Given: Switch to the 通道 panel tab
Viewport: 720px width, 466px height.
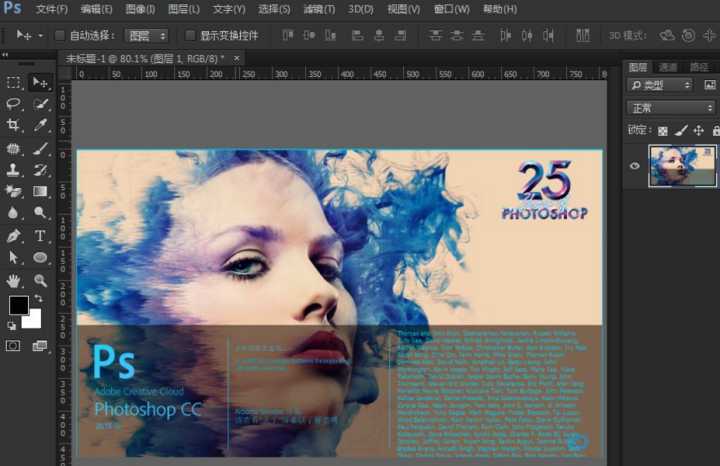Looking at the screenshot, I should tap(668, 67).
